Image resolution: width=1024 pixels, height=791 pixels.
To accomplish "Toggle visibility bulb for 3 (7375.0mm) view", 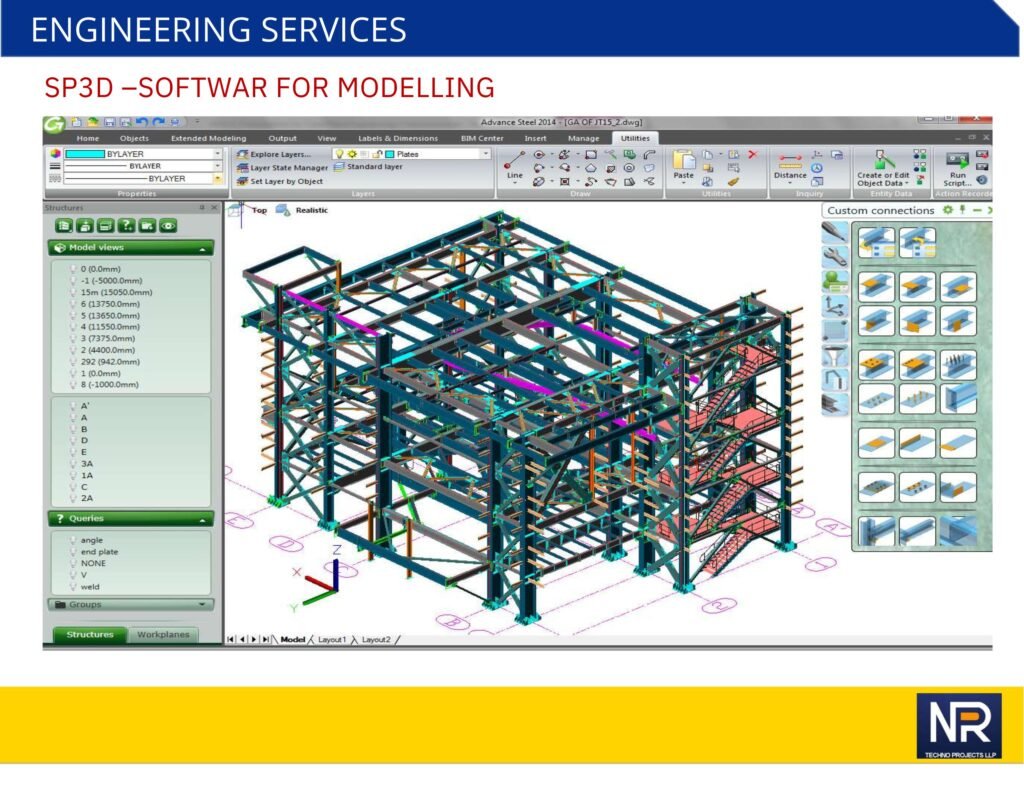I will coord(73,338).
